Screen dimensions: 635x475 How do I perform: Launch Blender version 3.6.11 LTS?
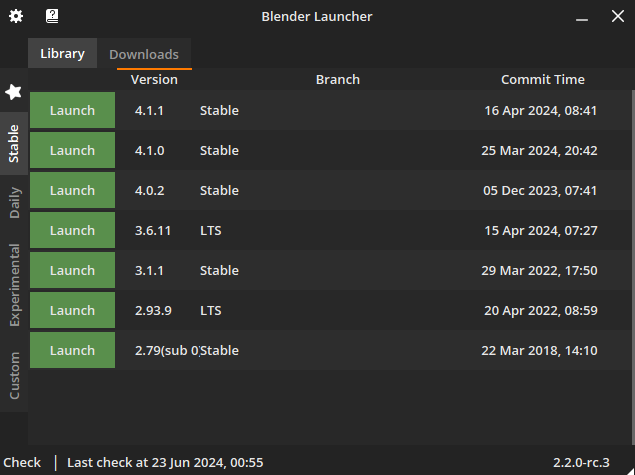[x=72, y=230]
